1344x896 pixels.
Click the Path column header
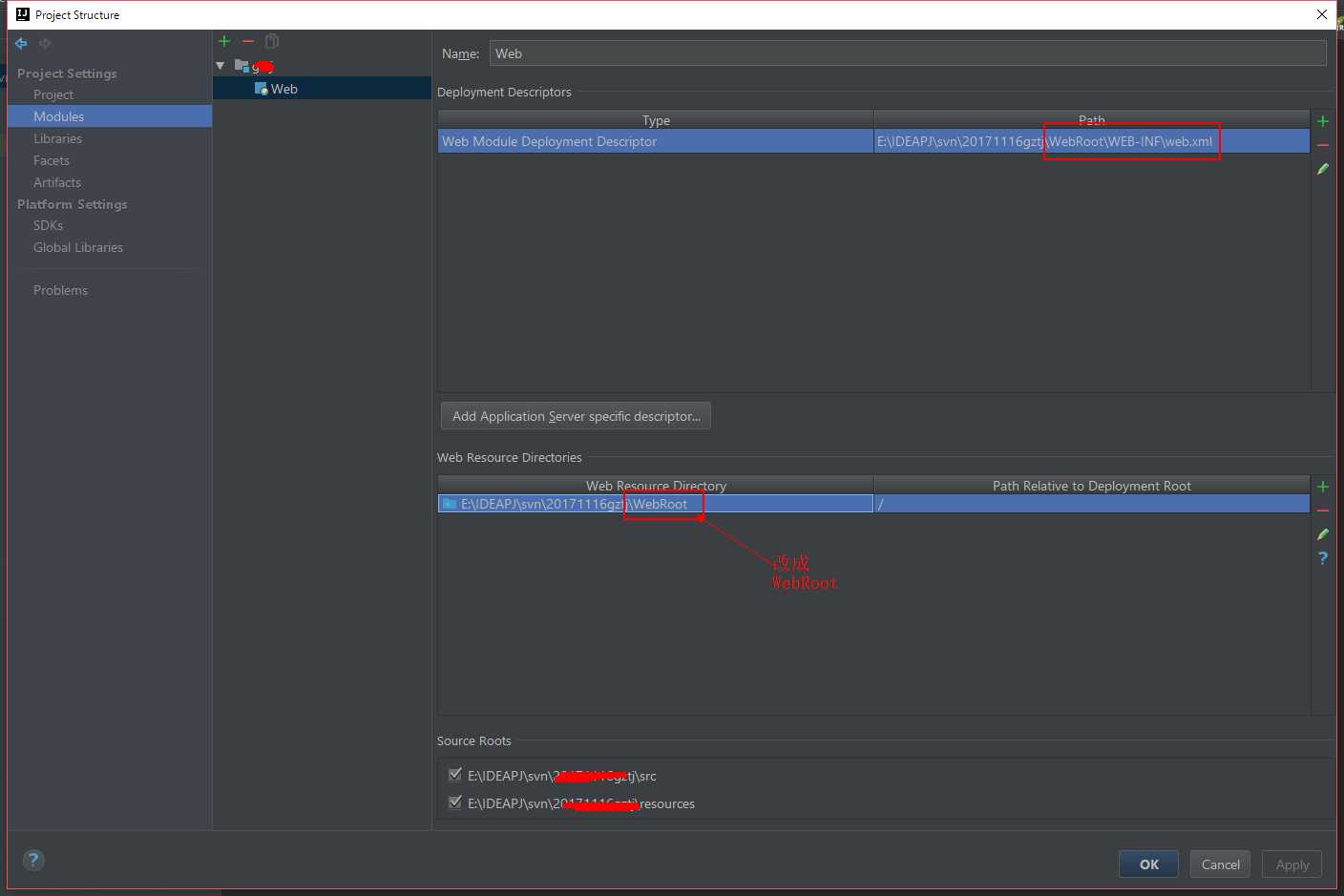(x=1092, y=120)
